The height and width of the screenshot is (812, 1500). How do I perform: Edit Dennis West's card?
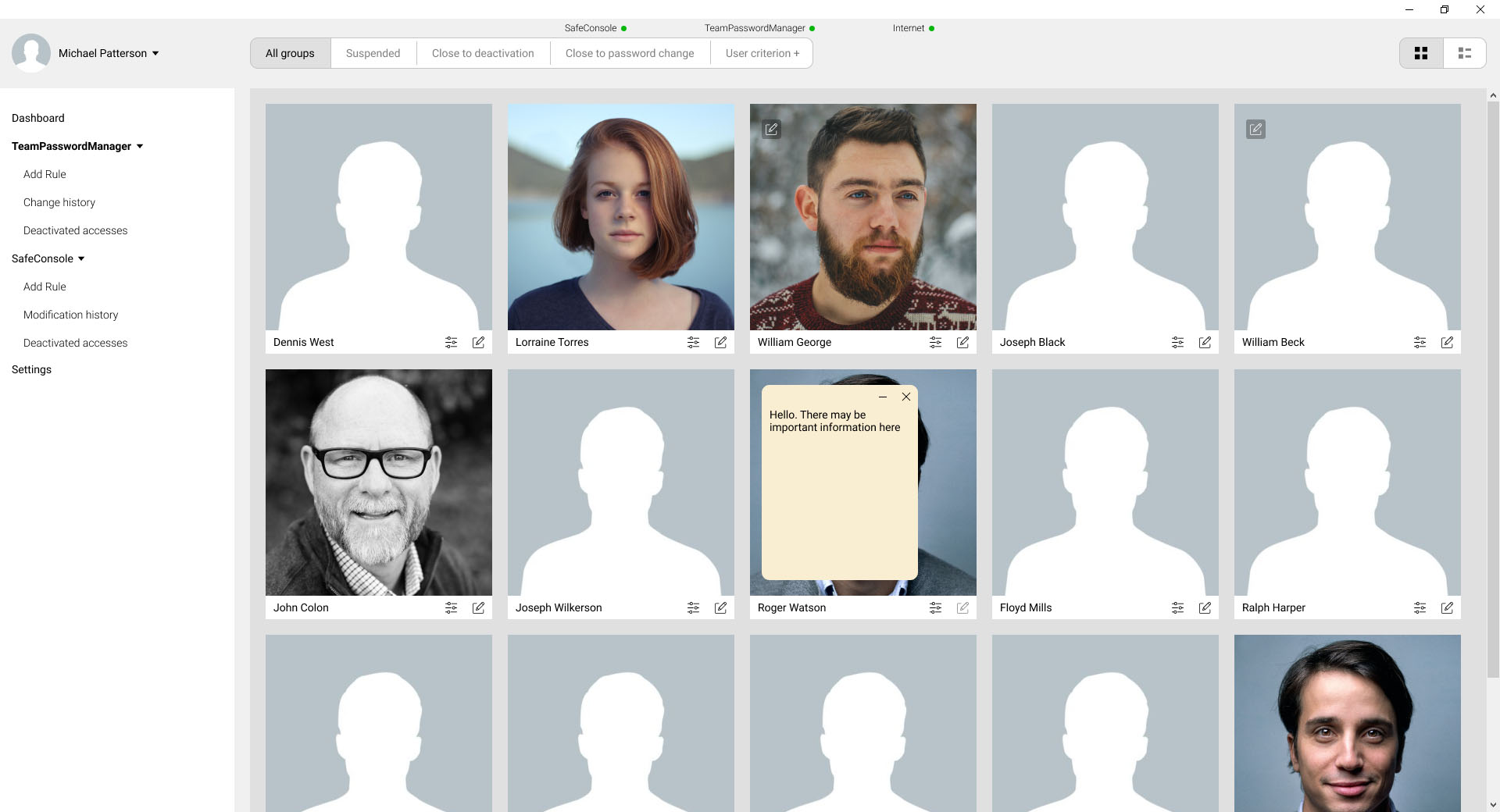478,342
